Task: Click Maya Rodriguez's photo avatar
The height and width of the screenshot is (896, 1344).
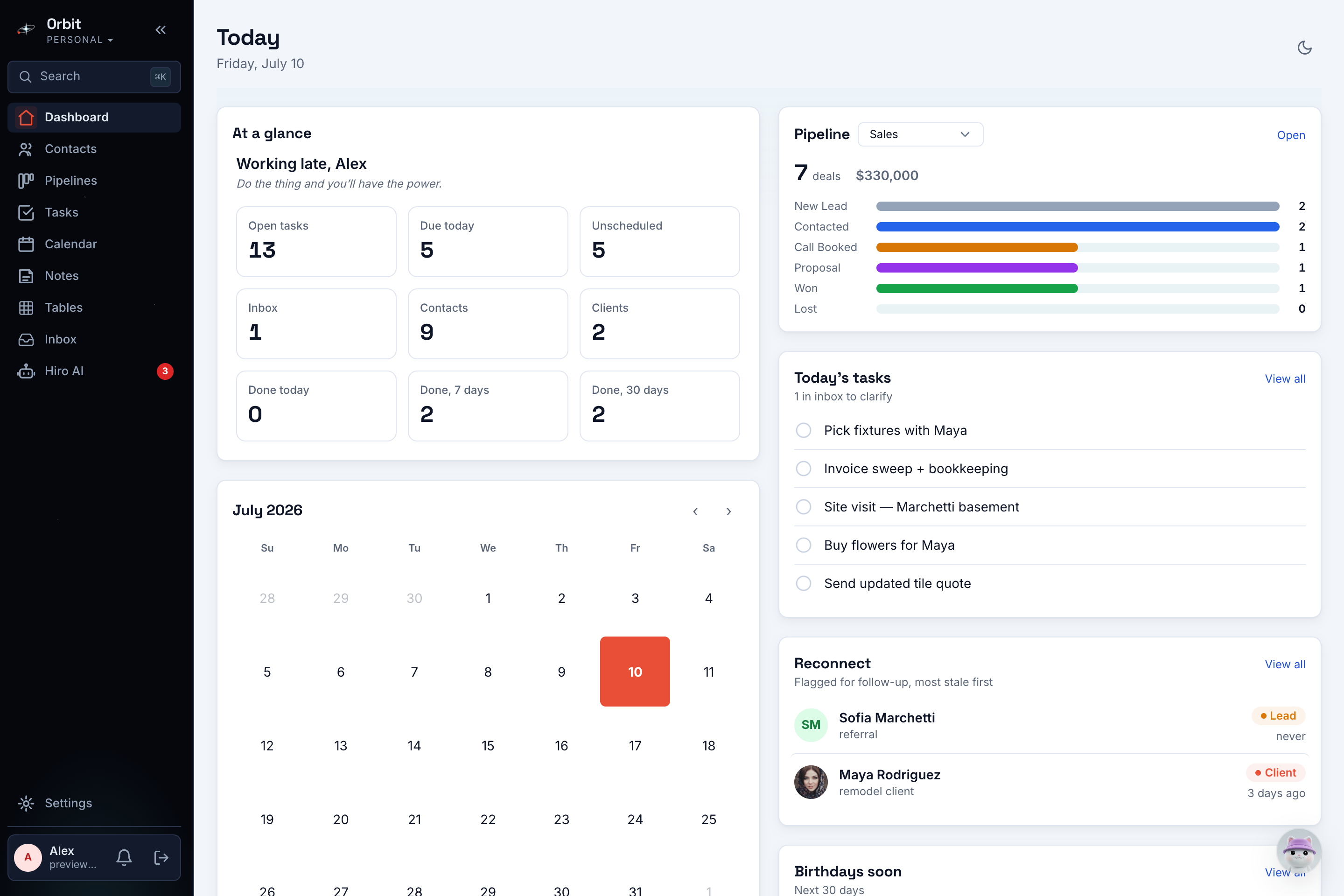Action: coord(811,782)
